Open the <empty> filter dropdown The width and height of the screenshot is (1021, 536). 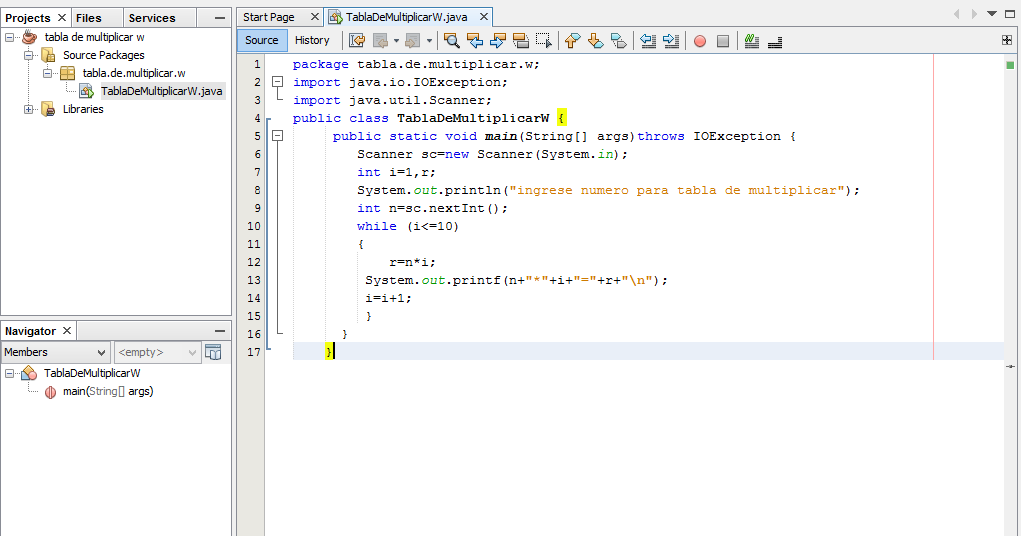pyautogui.click(x=157, y=352)
